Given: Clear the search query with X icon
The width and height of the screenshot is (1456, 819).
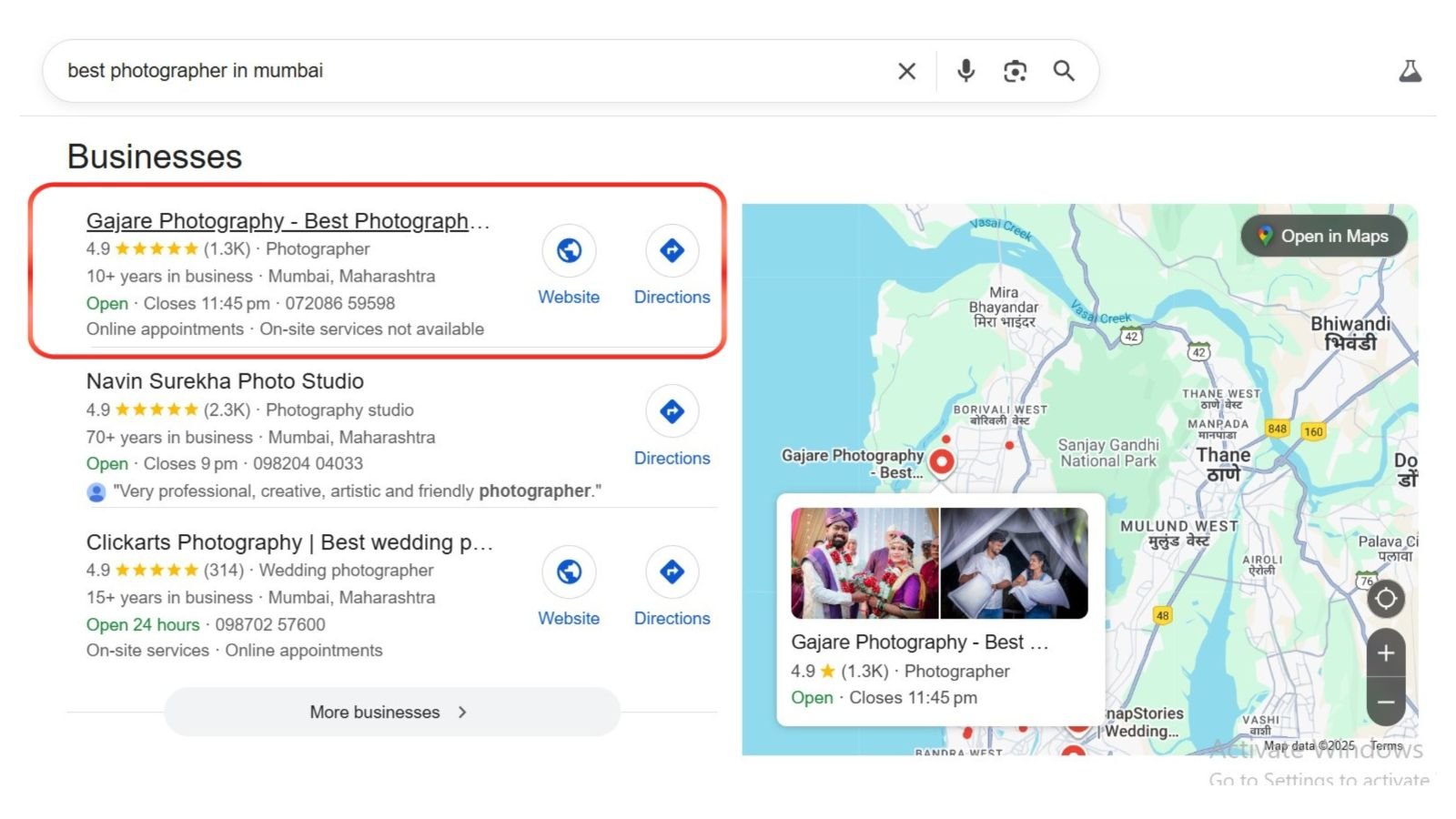Looking at the screenshot, I should pos(906,71).
